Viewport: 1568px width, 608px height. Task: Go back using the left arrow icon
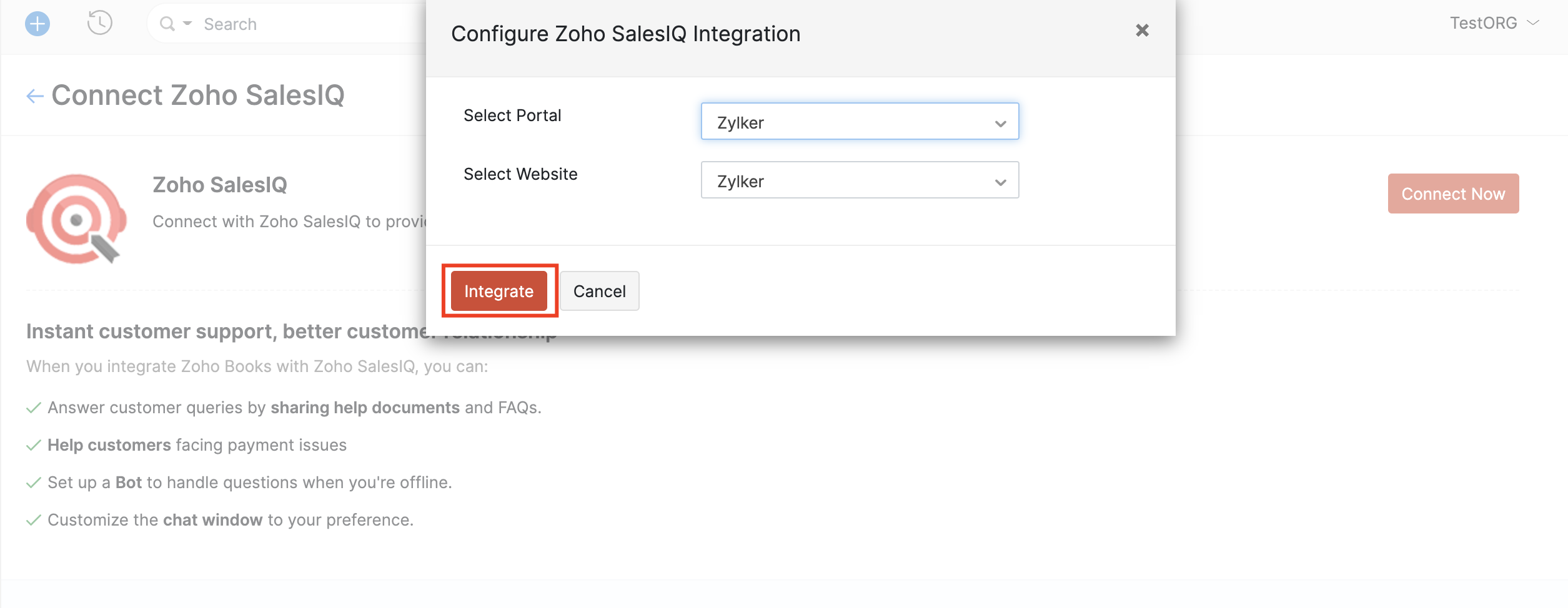(35, 96)
